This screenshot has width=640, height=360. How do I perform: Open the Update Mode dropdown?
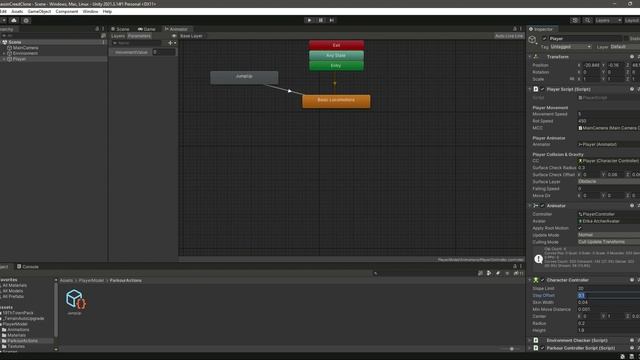(x=609, y=235)
